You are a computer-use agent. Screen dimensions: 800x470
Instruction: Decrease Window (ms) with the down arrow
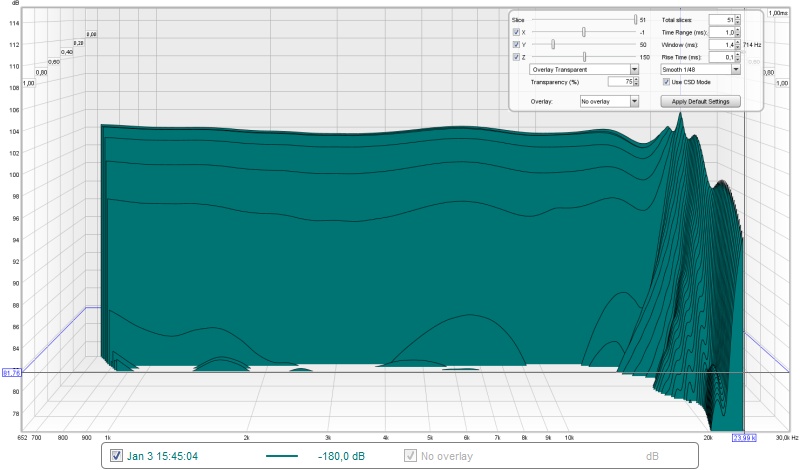point(738,47)
